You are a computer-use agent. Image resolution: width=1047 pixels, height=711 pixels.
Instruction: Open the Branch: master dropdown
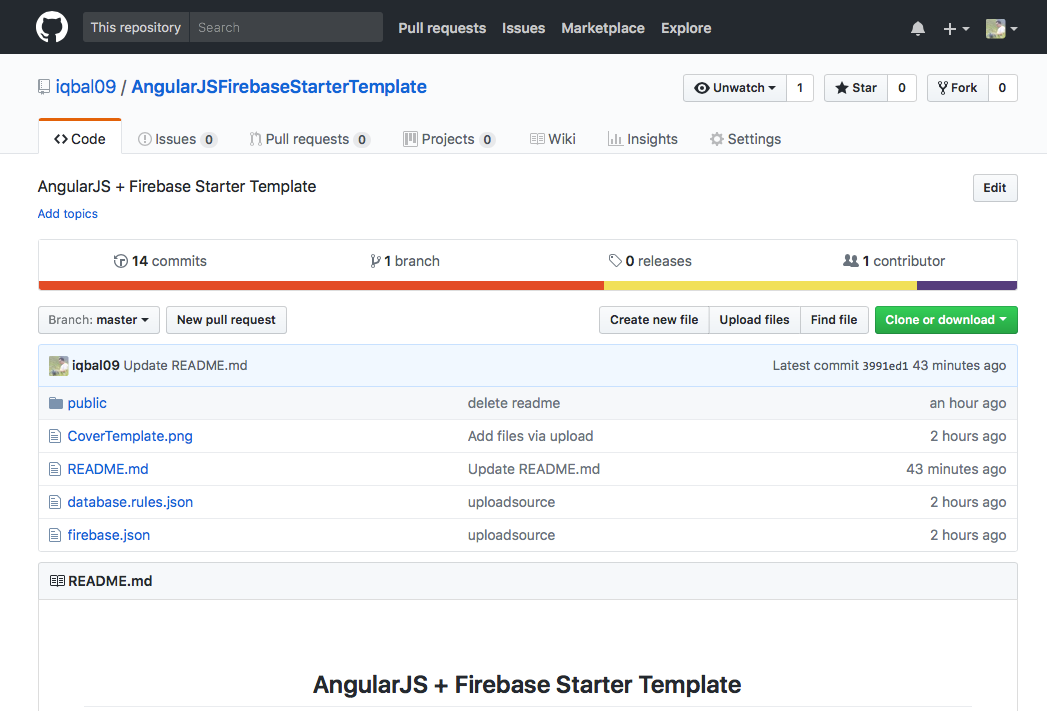click(x=99, y=320)
